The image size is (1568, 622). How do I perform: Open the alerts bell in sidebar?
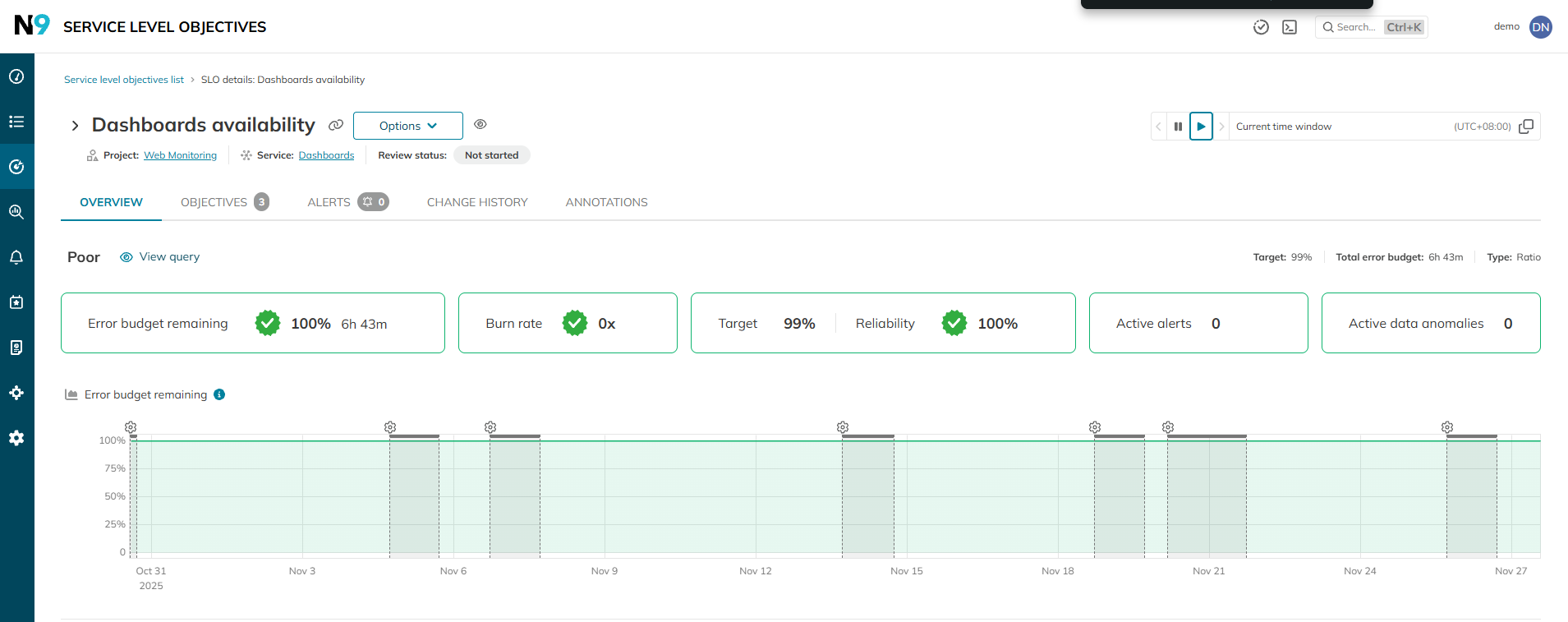(x=16, y=257)
